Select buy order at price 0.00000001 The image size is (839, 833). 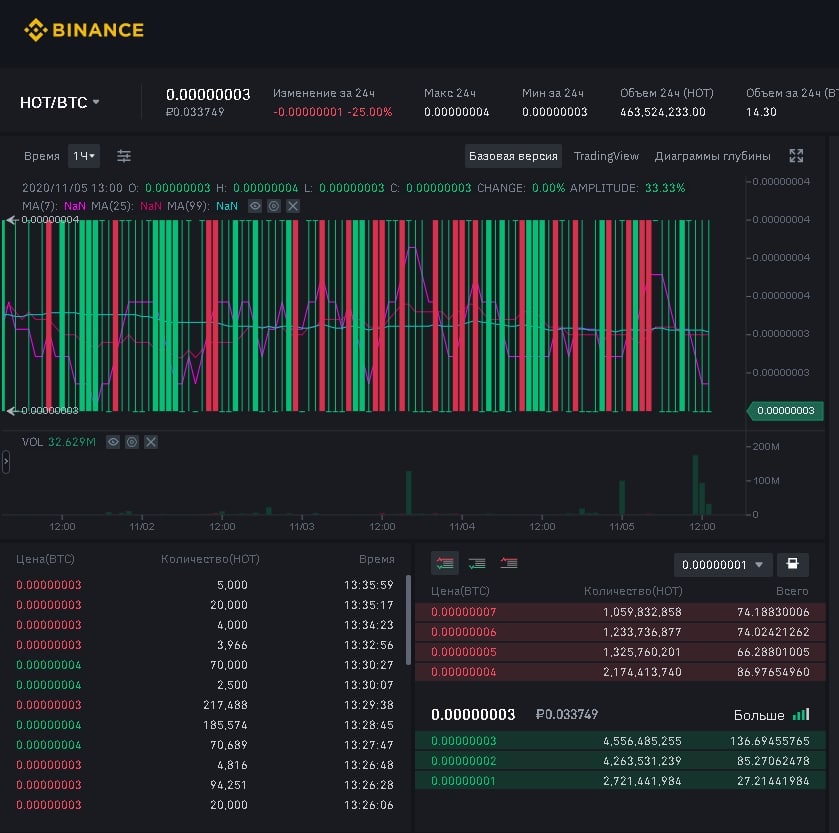[620, 781]
